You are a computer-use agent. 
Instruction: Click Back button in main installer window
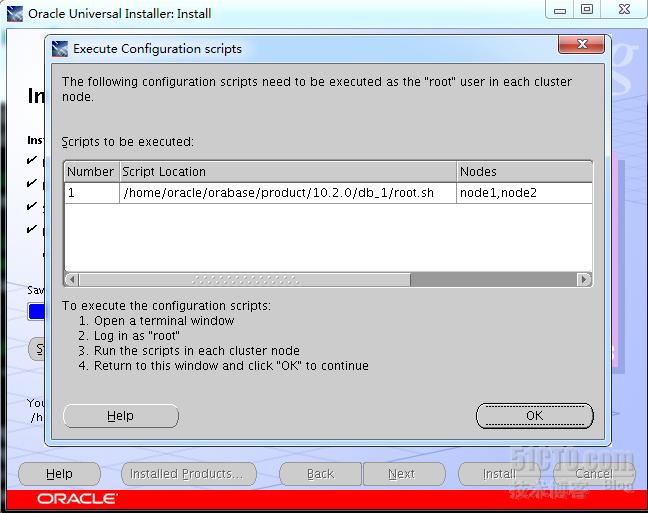320,474
